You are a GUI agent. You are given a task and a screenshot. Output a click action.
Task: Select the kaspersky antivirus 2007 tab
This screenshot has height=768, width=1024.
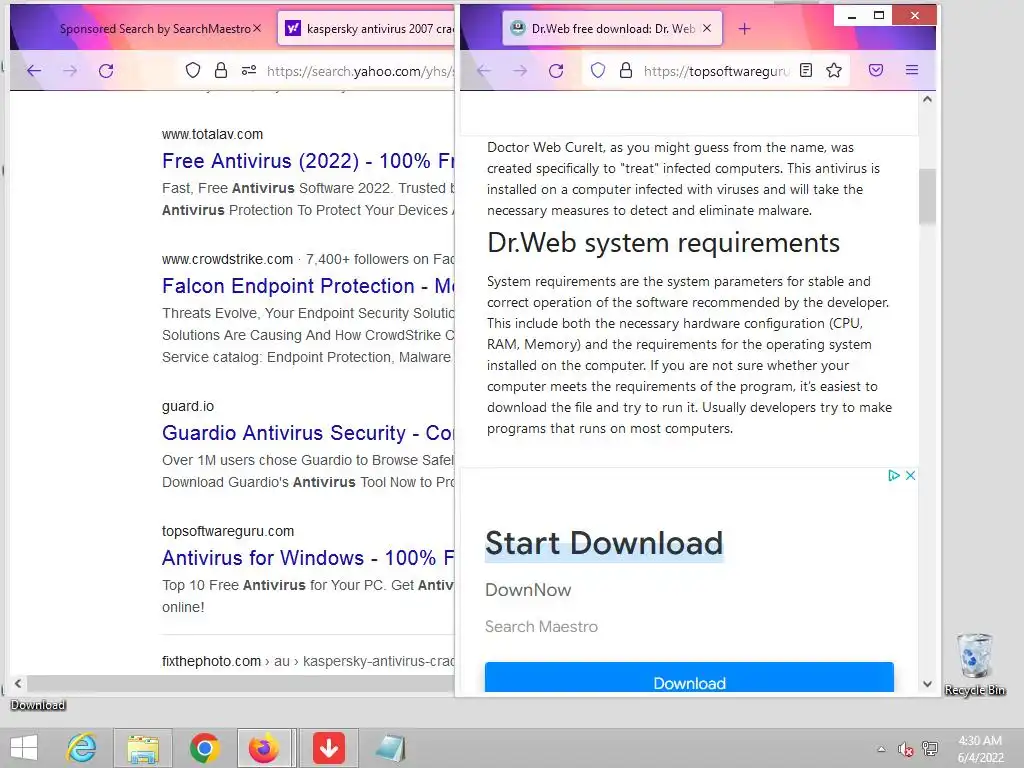367,28
